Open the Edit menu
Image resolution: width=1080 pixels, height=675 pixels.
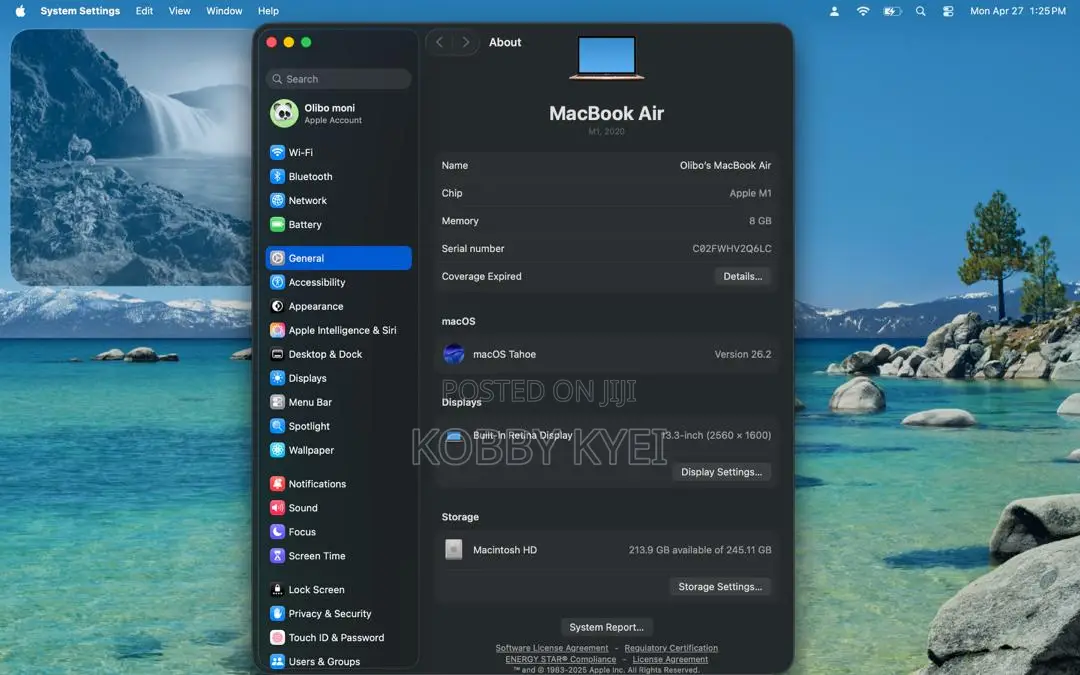[144, 11]
